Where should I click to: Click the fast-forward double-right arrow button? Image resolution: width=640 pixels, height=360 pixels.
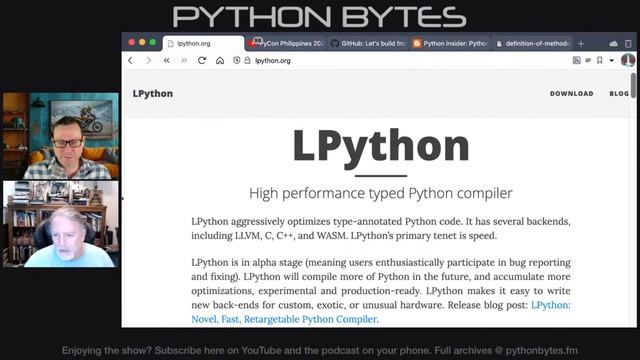[184, 60]
